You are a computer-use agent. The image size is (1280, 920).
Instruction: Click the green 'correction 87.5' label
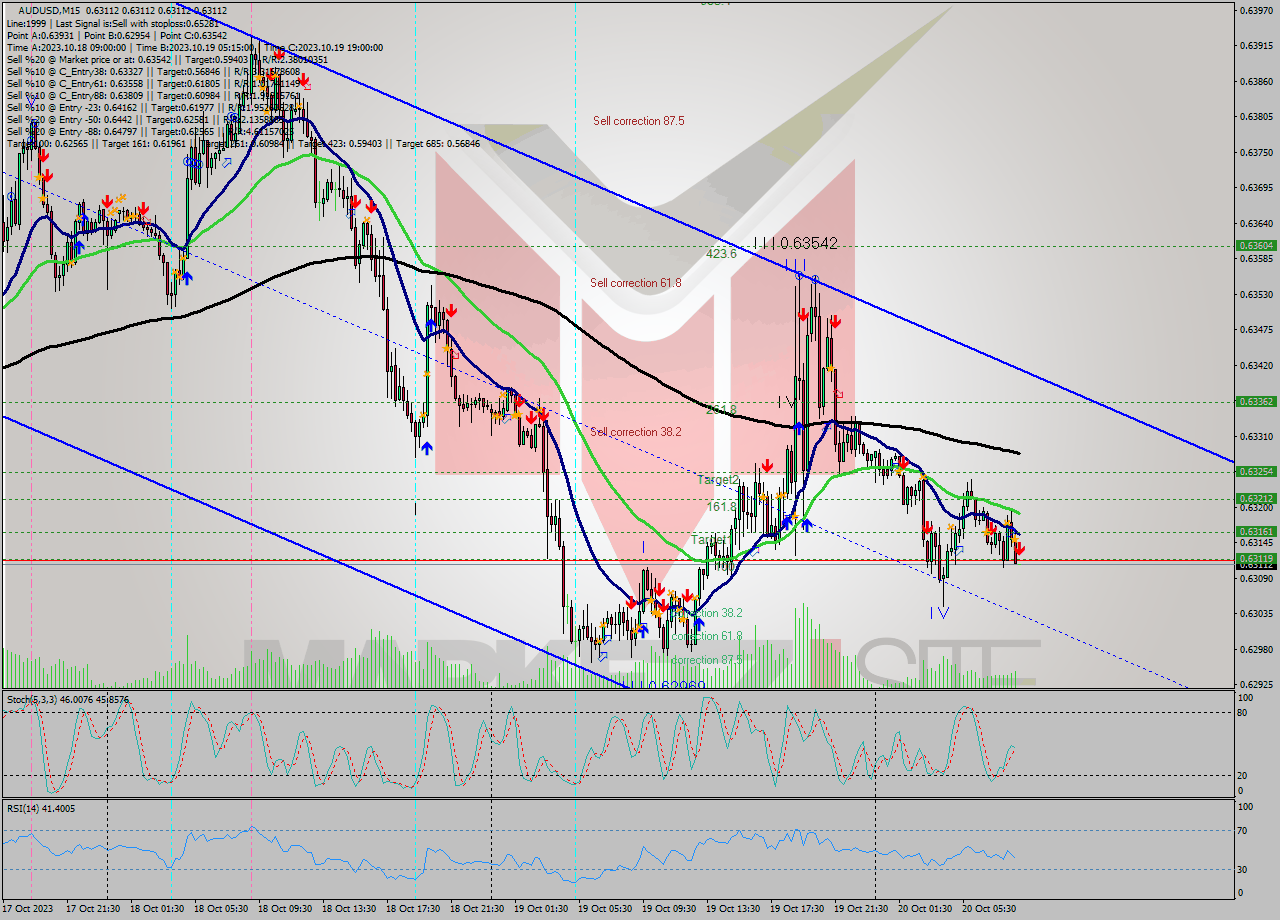[706, 660]
